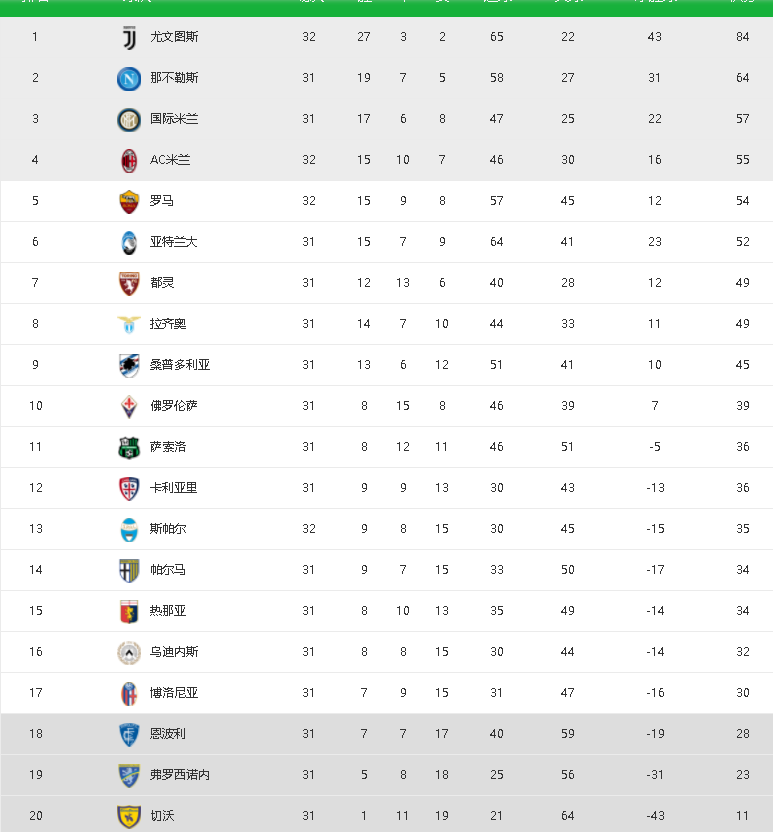This screenshot has width=773, height=832.
Task: Select the Lazio eagle logo
Action: [128, 324]
